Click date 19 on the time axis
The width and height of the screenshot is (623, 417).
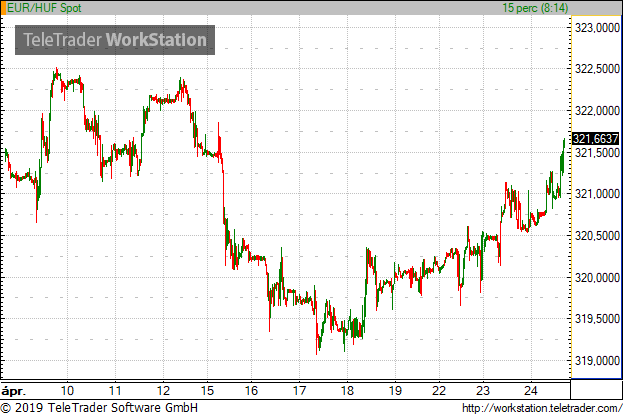395,391
